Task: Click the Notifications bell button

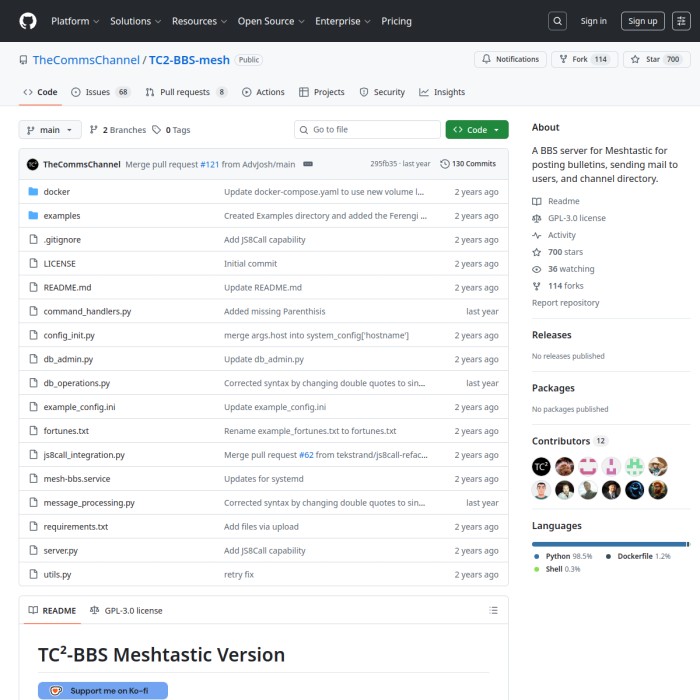Action: tap(510, 60)
